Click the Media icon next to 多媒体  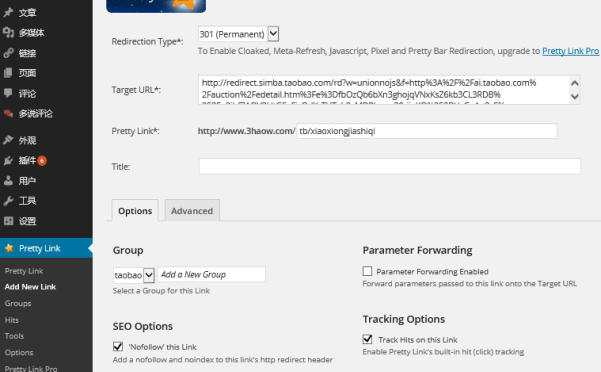click(x=8, y=33)
